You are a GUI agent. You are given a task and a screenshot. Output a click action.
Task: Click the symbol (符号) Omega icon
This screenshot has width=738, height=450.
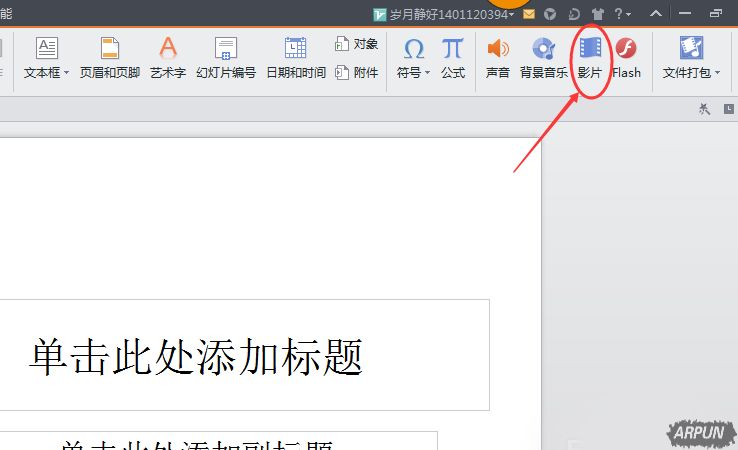(x=413, y=50)
